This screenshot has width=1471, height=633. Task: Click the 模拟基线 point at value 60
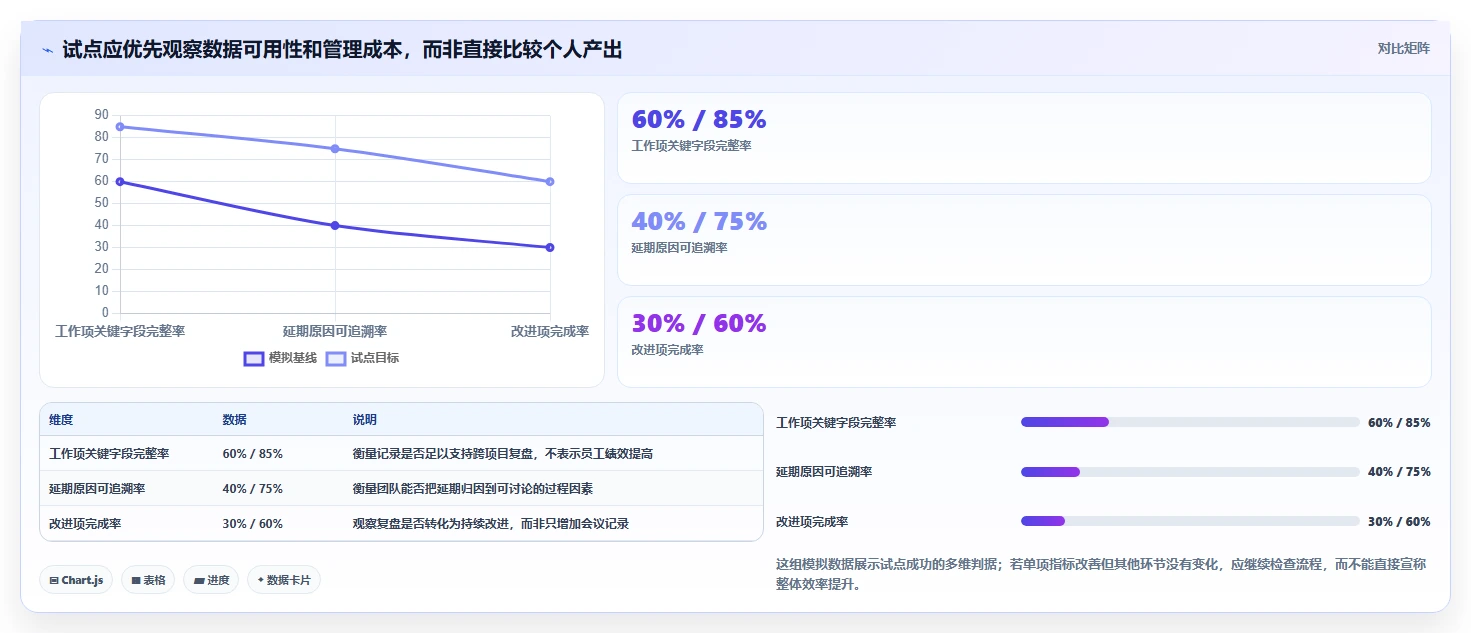[120, 182]
